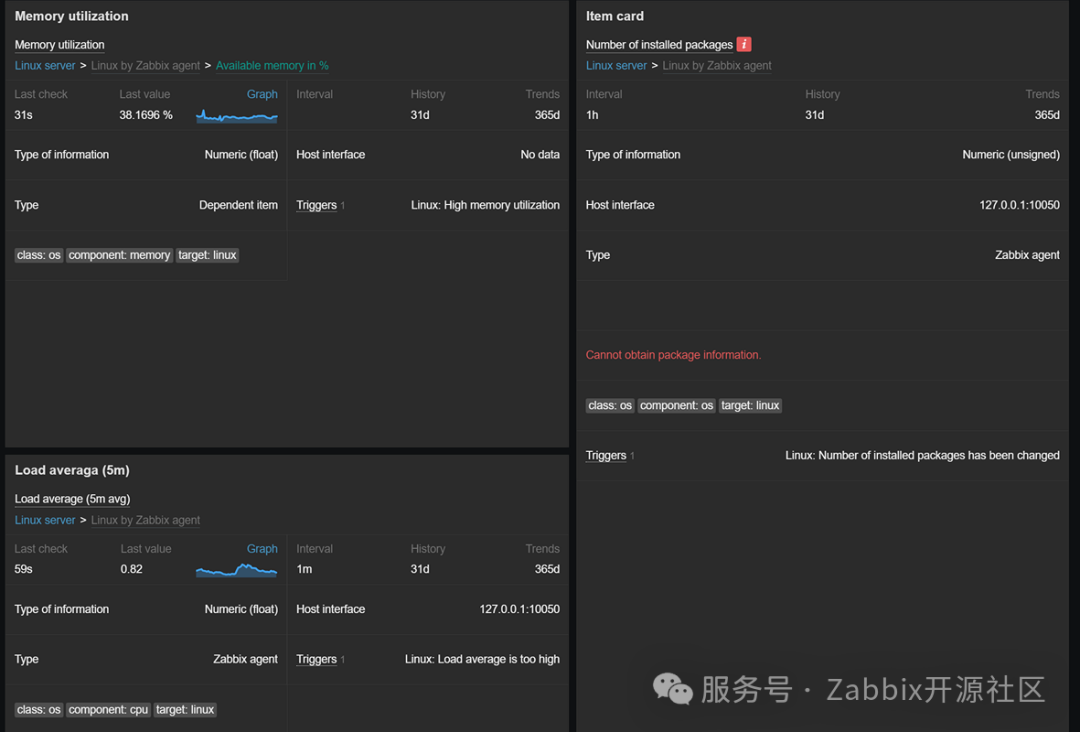1080x732 pixels.
Task: Click Linux by Zabbix agent in Item card
Action: (x=717, y=66)
